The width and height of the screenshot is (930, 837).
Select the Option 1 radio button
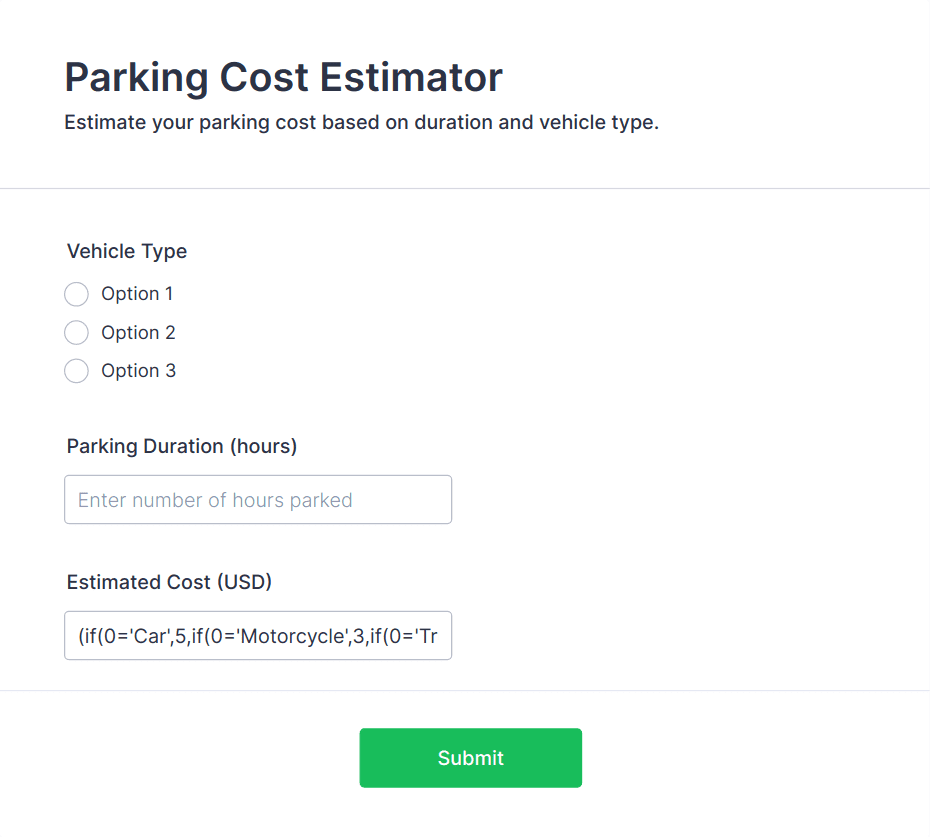76,294
